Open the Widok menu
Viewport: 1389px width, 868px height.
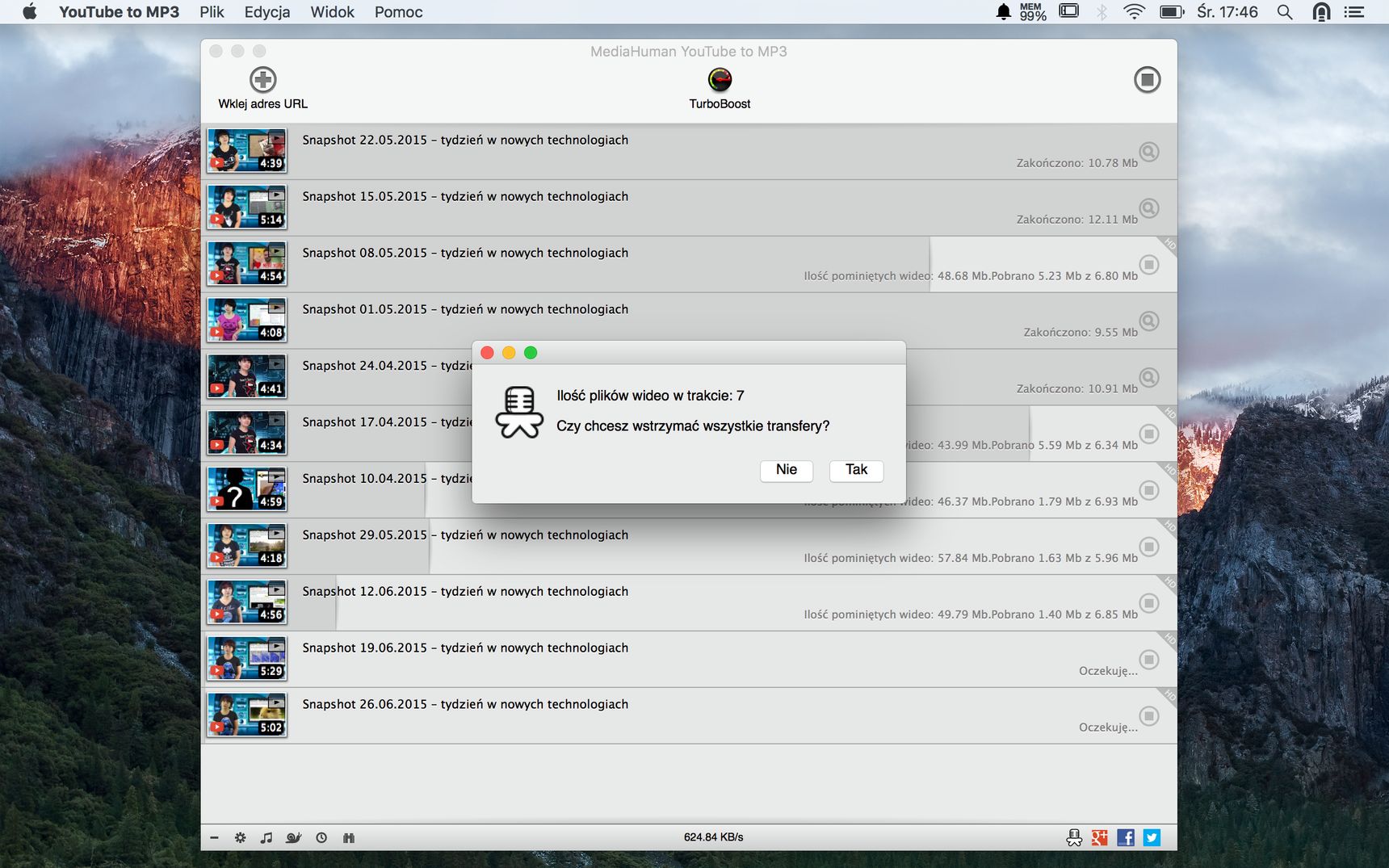click(x=333, y=12)
